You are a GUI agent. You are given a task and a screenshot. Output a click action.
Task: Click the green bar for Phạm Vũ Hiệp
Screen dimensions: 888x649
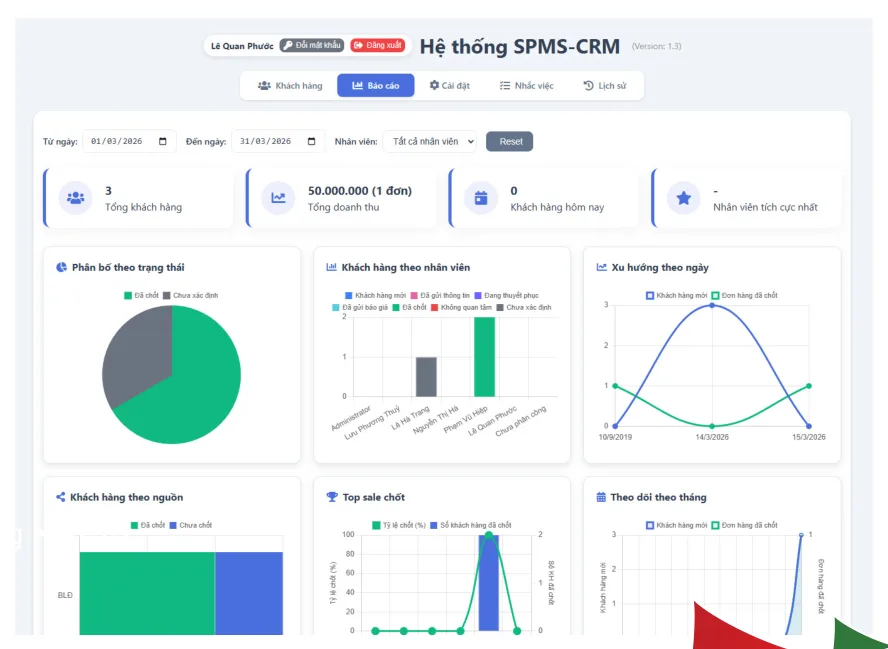point(484,357)
